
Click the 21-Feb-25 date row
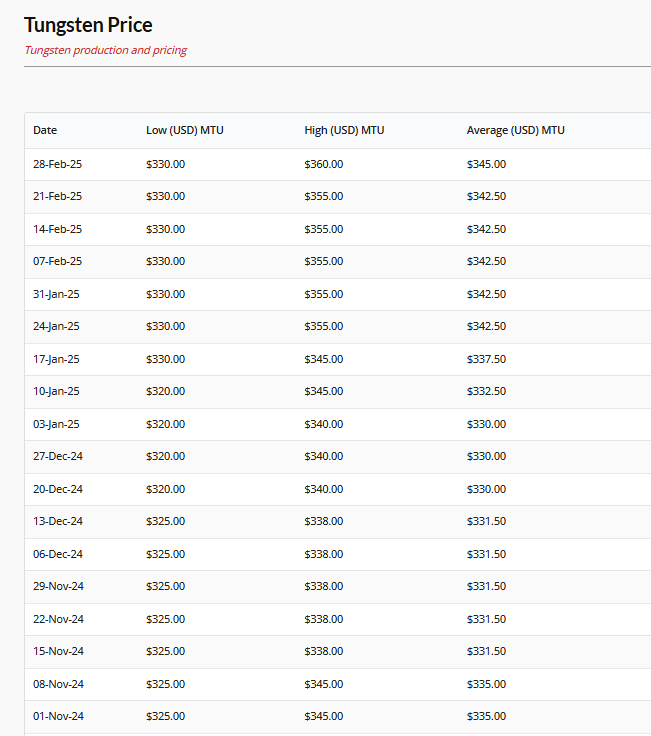[x=57, y=196]
